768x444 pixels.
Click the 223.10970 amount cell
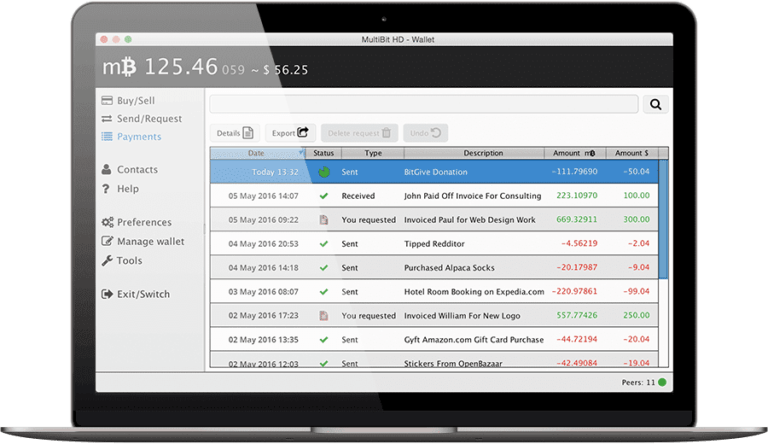[576, 196]
